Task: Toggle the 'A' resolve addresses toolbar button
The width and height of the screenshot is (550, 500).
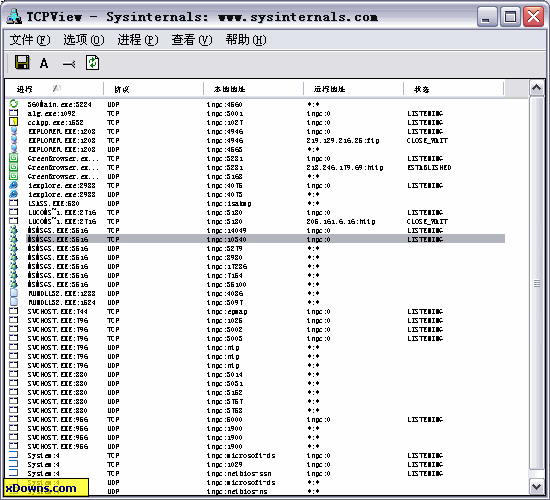Action: click(44, 64)
